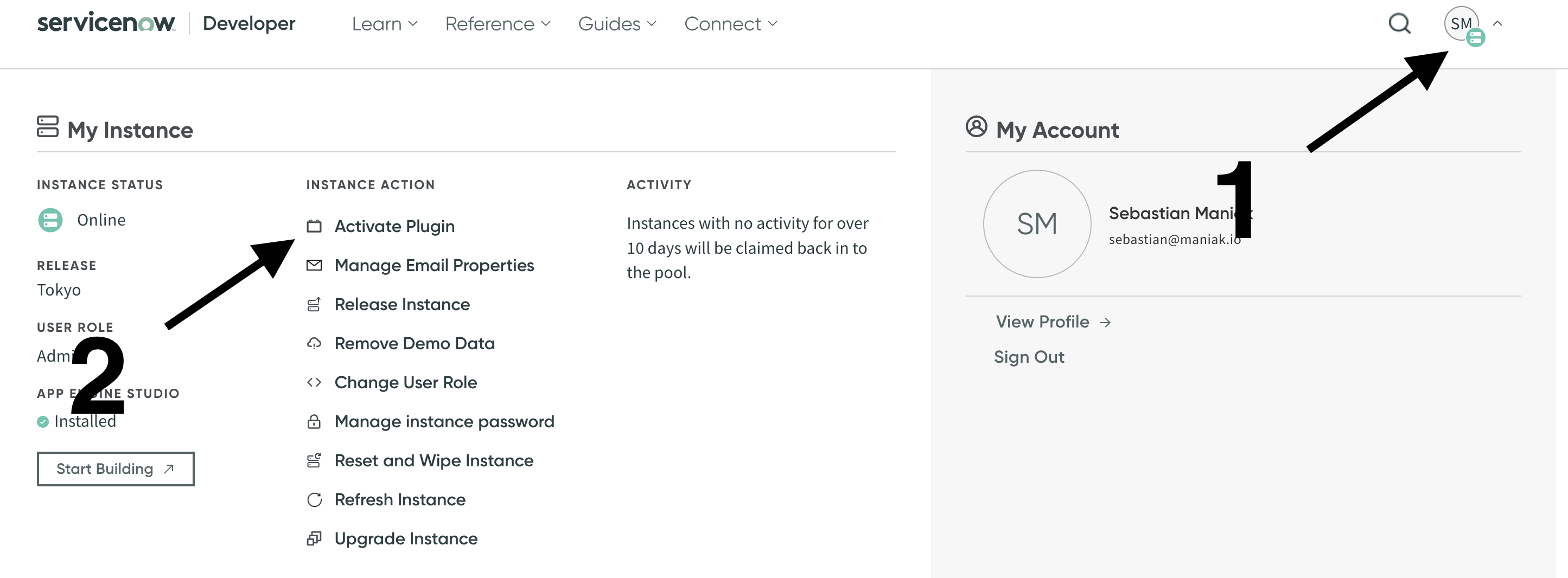Click the Activate Plugin icon

[314, 226]
